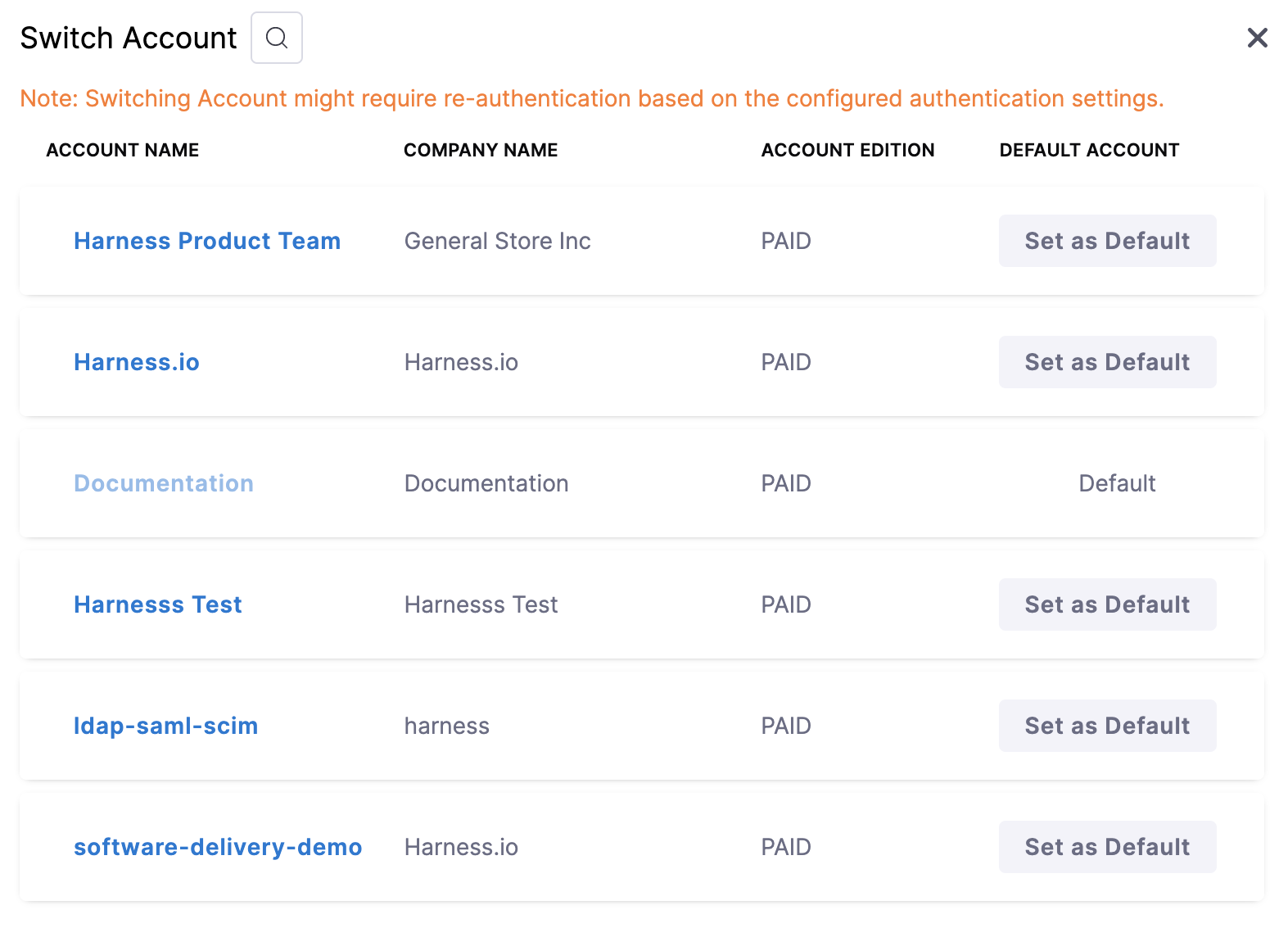Set the Harness.io account as default
The height and width of the screenshot is (928, 1288).
pos(1107,362)
